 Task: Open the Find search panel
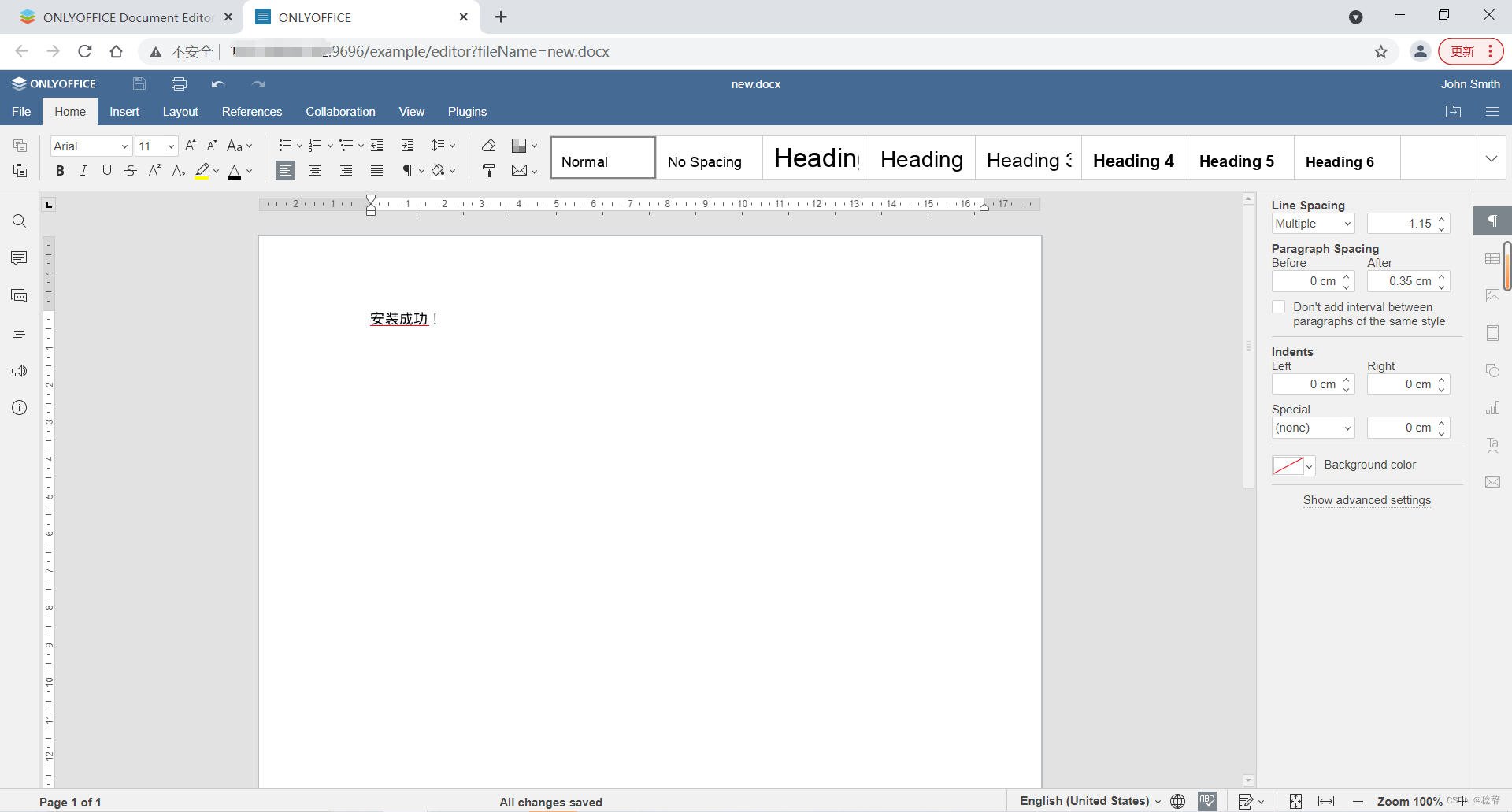click(19, 221)
